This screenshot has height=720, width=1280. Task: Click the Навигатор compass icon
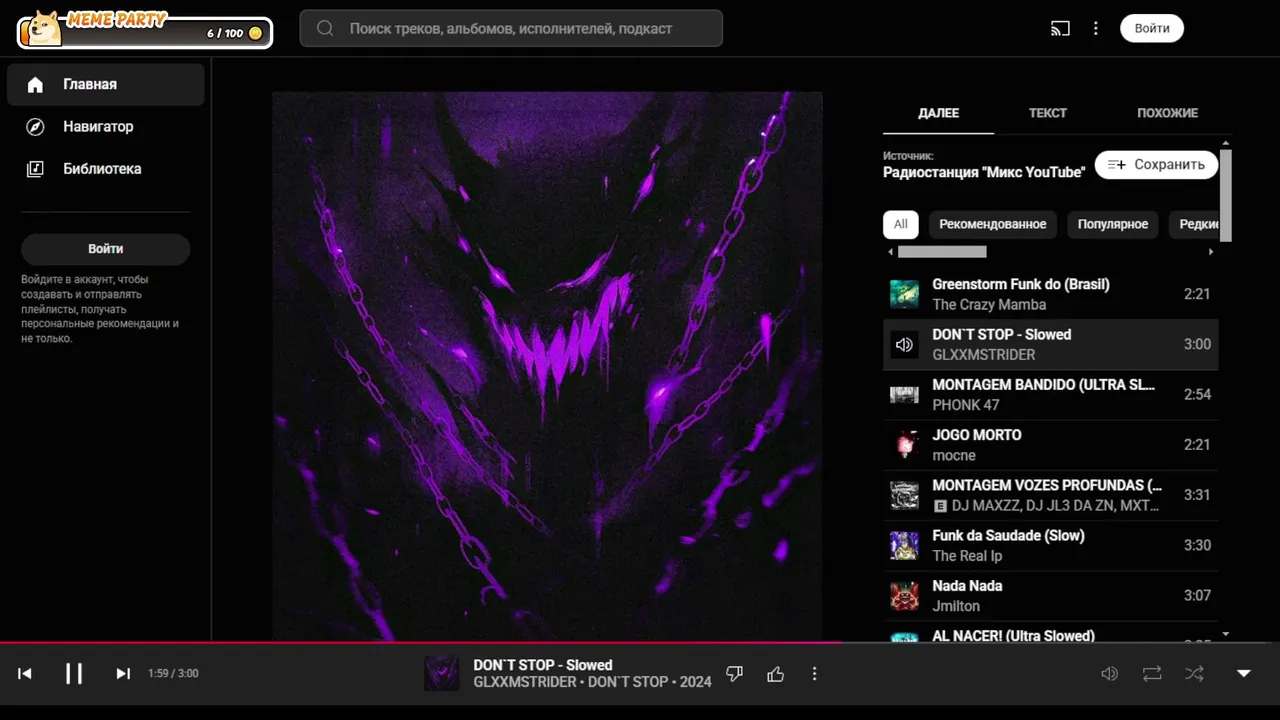[35, 127]
